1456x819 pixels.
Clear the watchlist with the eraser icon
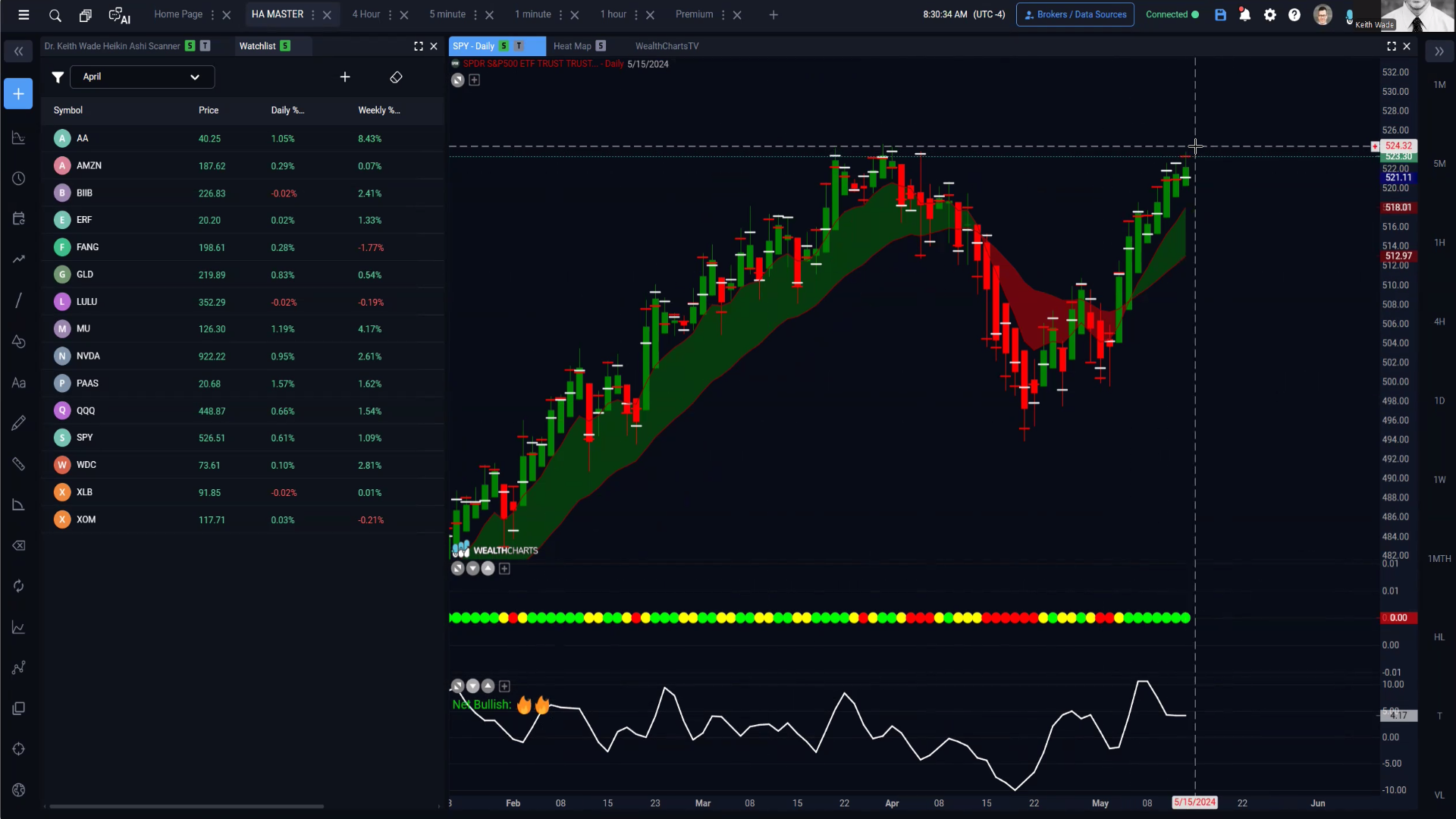pos(396,77)
